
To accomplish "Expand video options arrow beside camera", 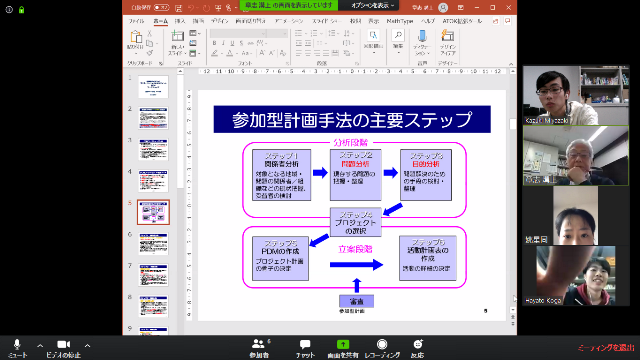I will click(x=87, y=346).
